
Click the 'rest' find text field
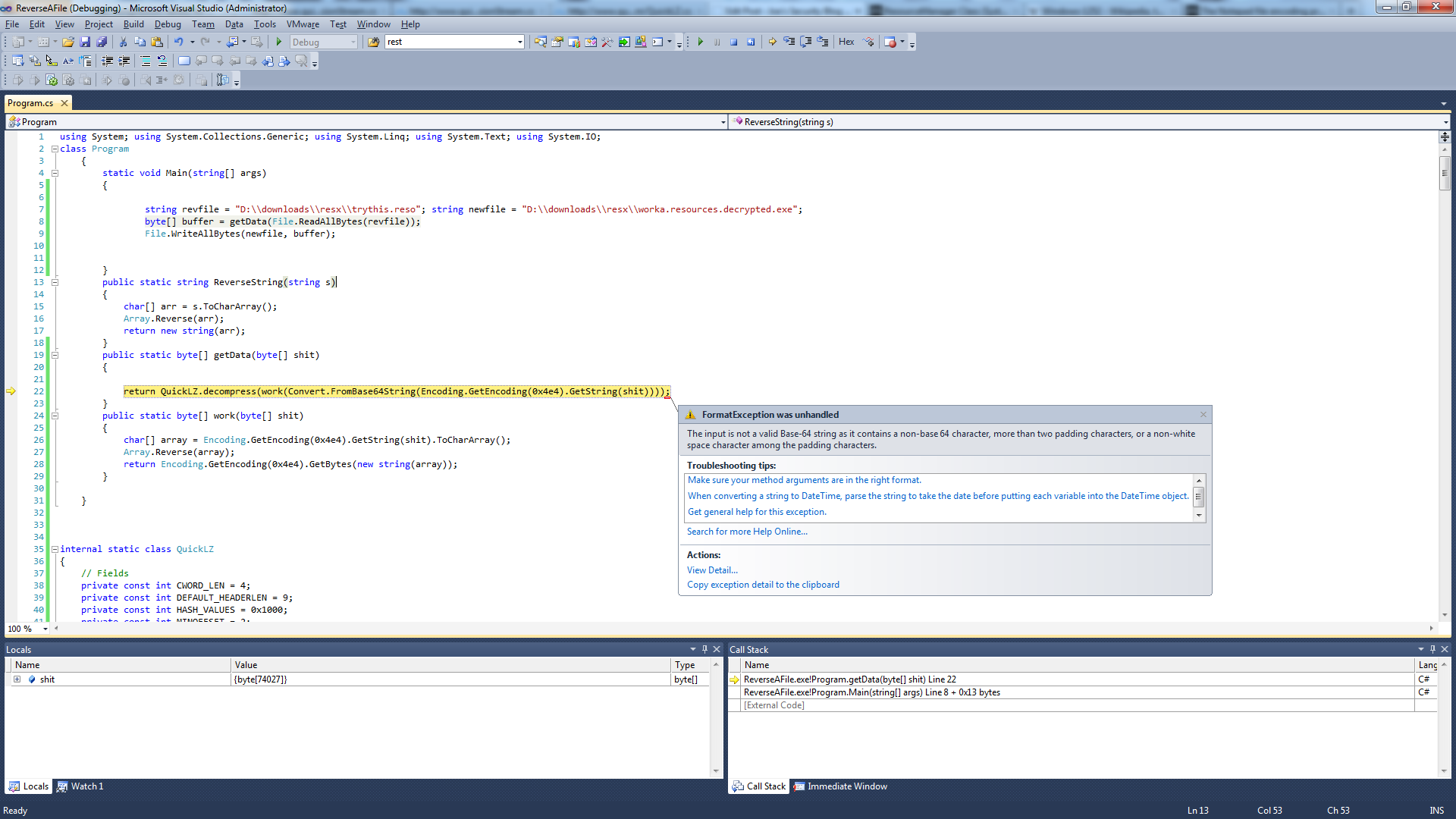pos(450,42)
